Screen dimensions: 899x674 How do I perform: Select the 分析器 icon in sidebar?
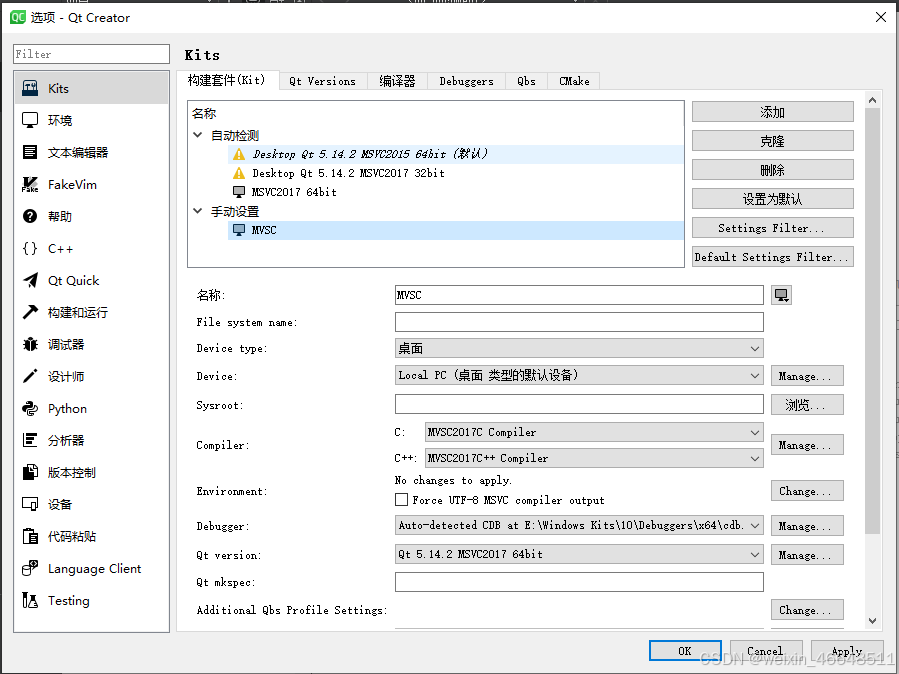(30, 440)
